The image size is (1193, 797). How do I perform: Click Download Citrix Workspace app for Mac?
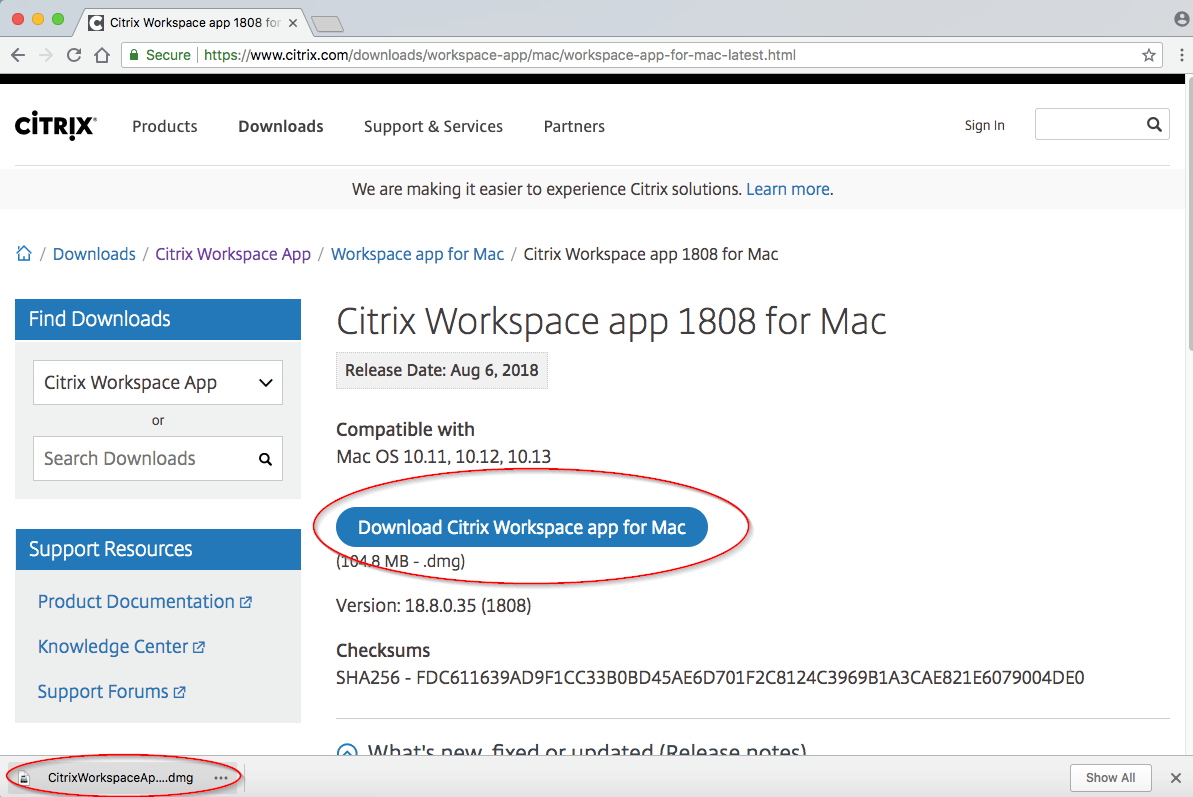coord(522,527)
